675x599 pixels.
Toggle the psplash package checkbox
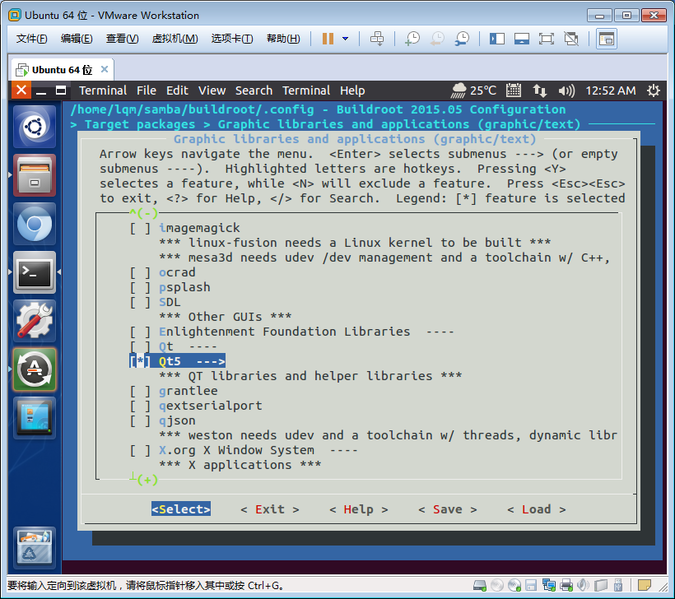(x=141, y=287)
